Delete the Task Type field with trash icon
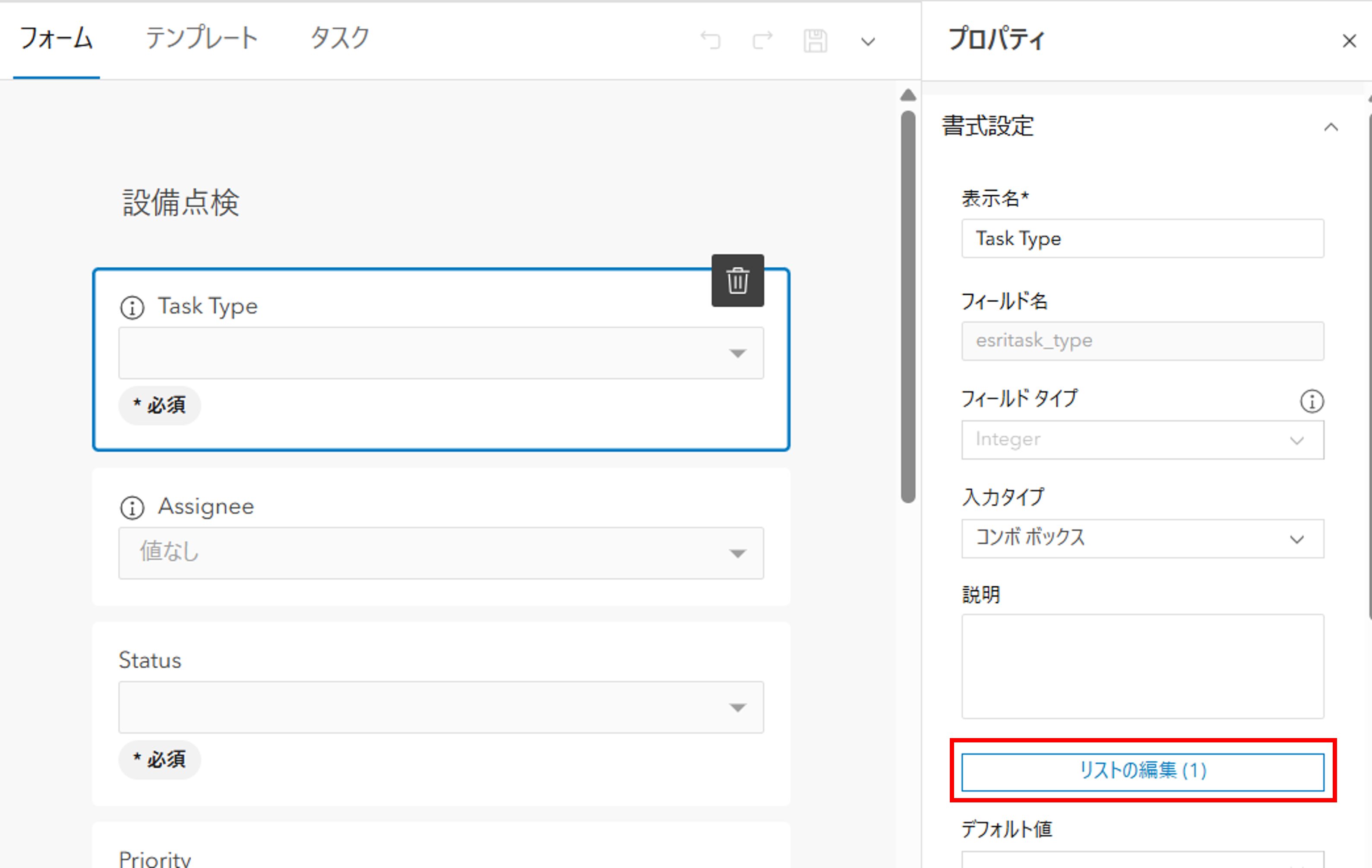The width and height of the screenshot is (1372, 868). click(737, 281)
